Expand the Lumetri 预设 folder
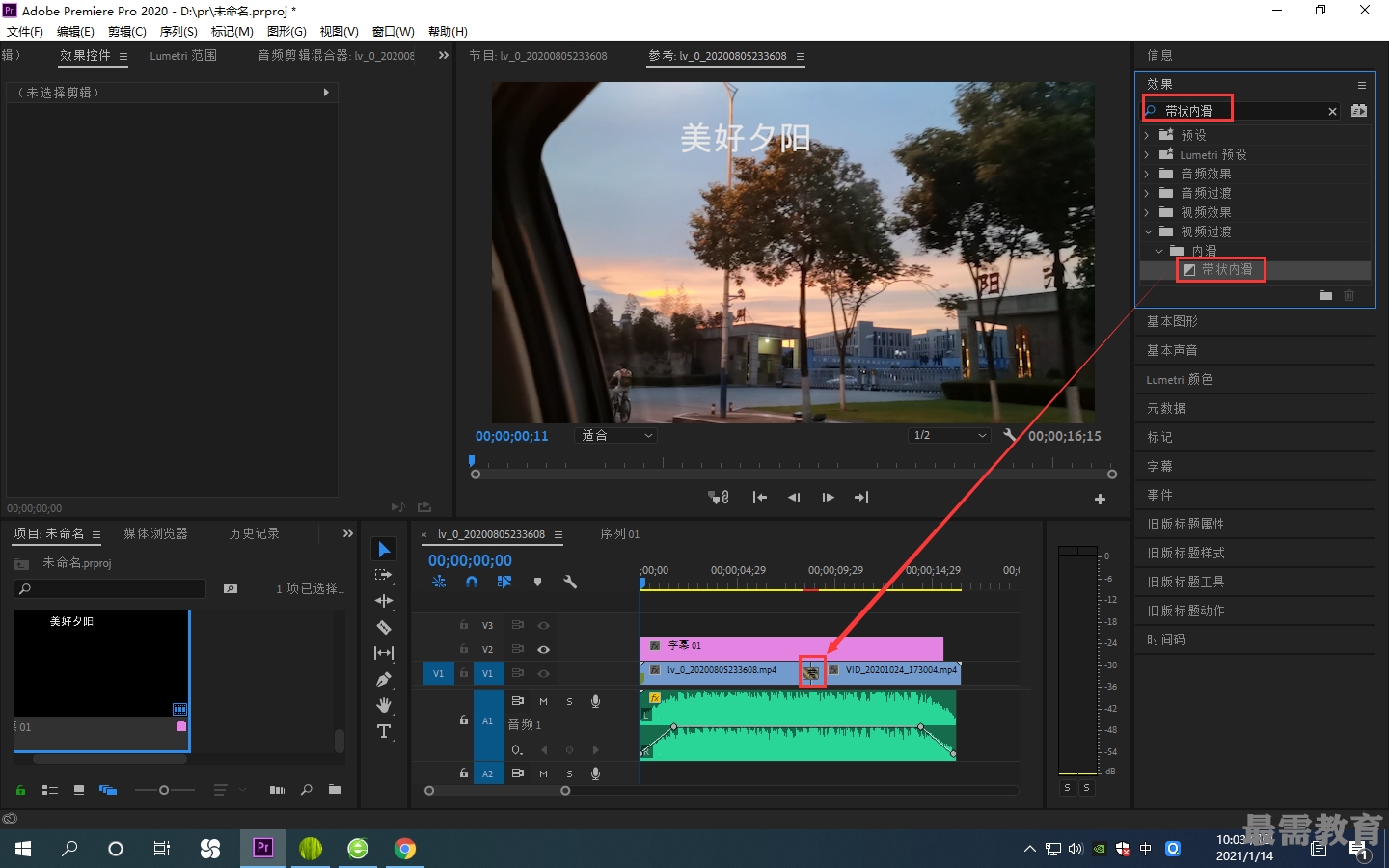 (1147, 154)
